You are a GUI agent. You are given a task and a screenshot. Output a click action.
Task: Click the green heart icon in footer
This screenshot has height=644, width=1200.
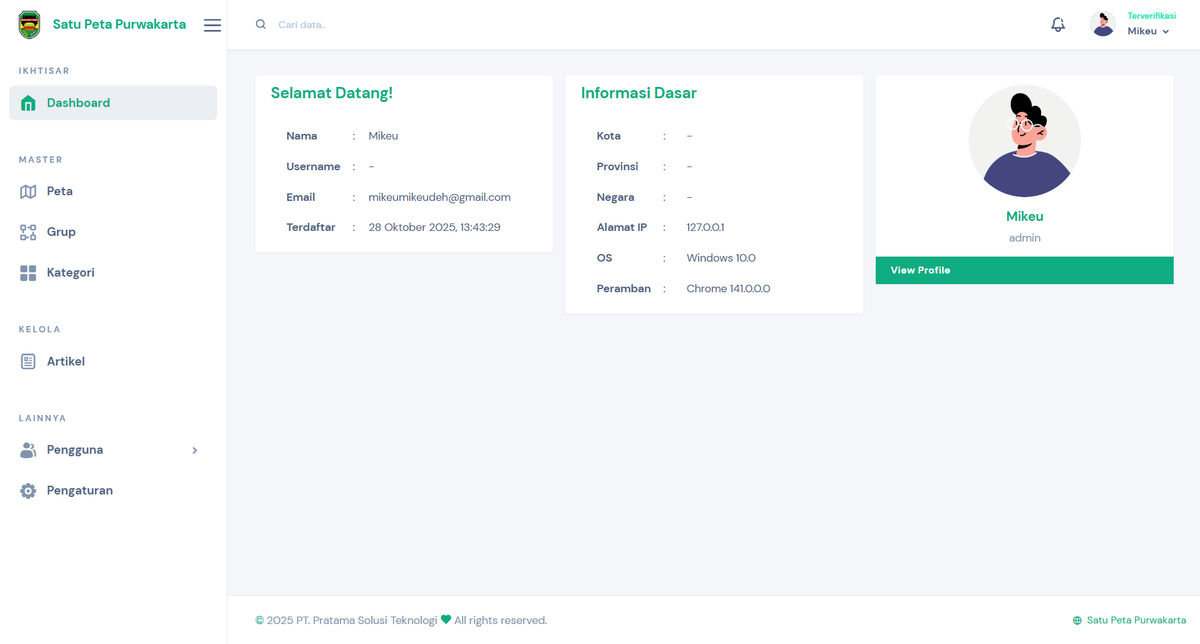(x=446, y=620)
